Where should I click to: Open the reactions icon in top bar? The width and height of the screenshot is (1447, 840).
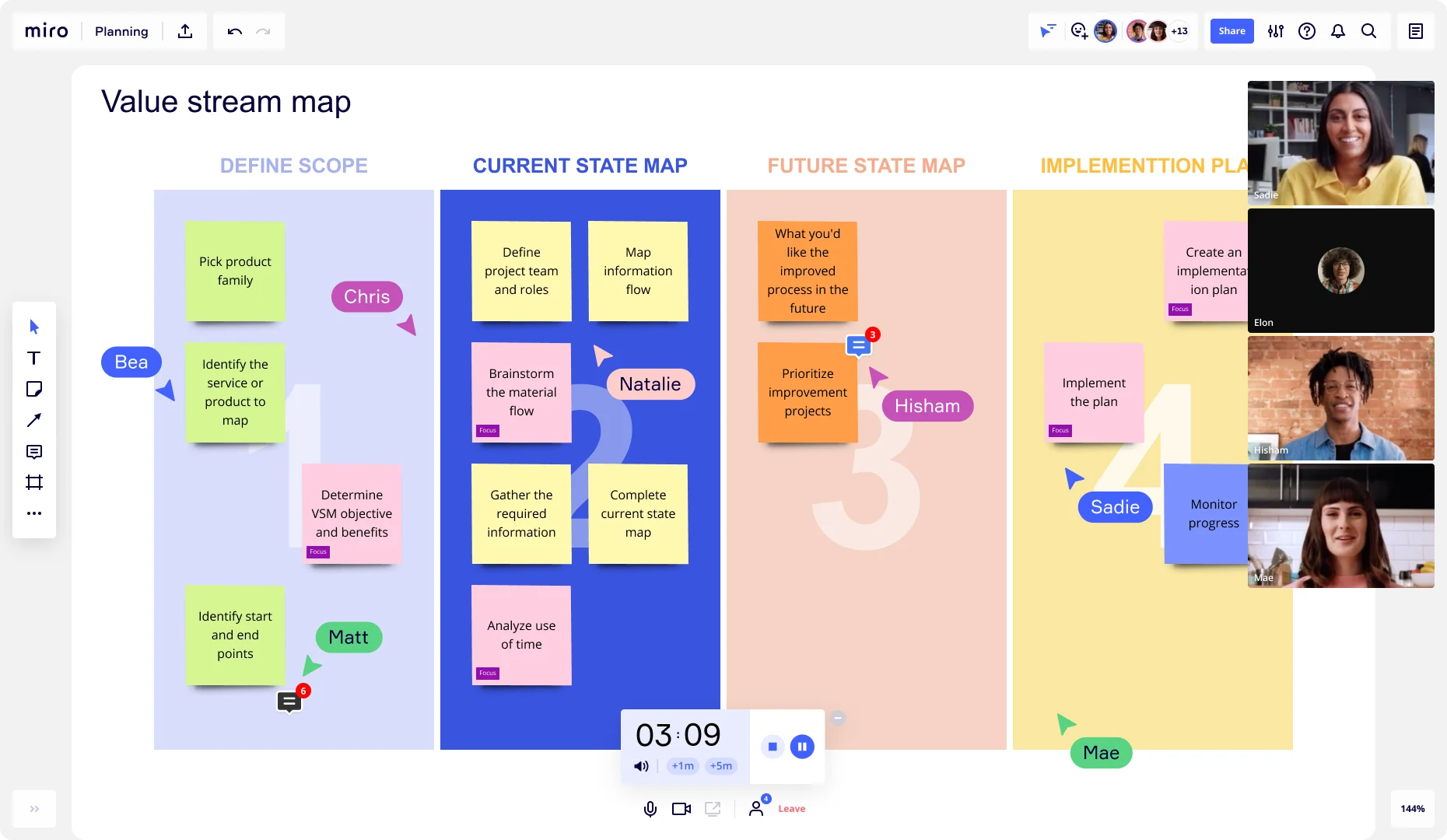(1079, 31)
